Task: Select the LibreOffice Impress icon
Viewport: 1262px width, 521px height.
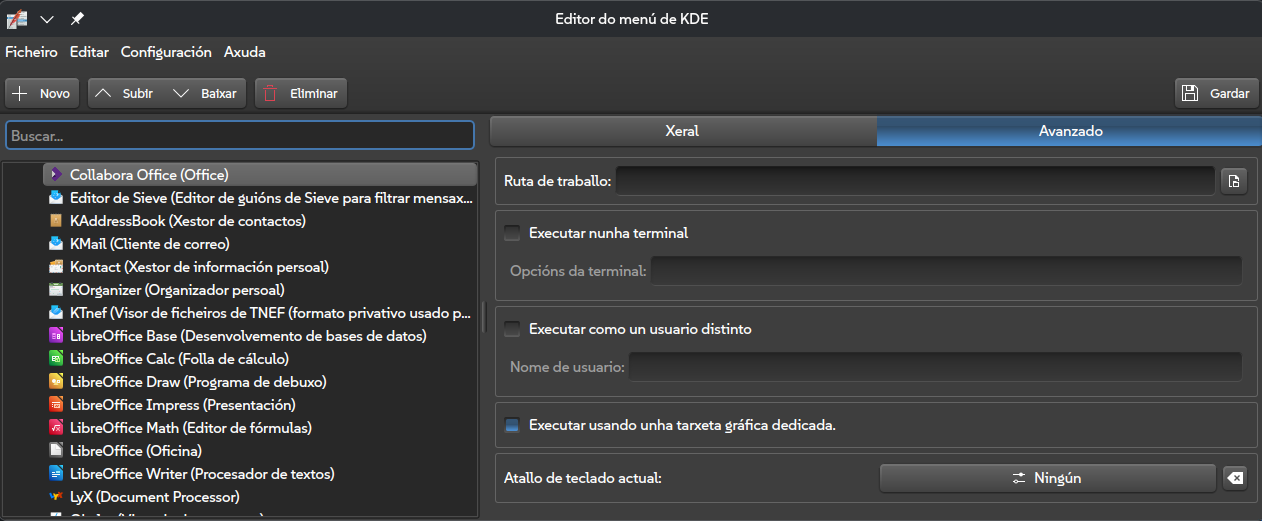Action: [x=56, y=405]
